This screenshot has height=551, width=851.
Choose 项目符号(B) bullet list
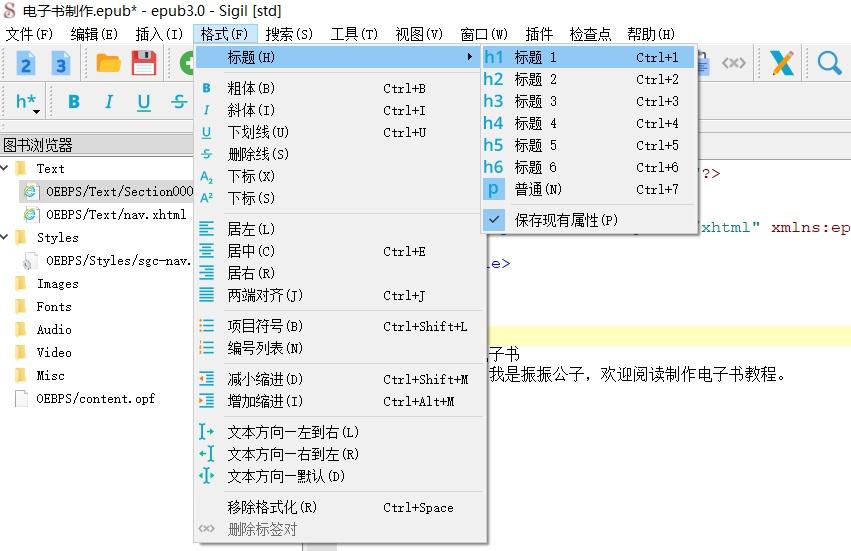click(x=340, y=326)
